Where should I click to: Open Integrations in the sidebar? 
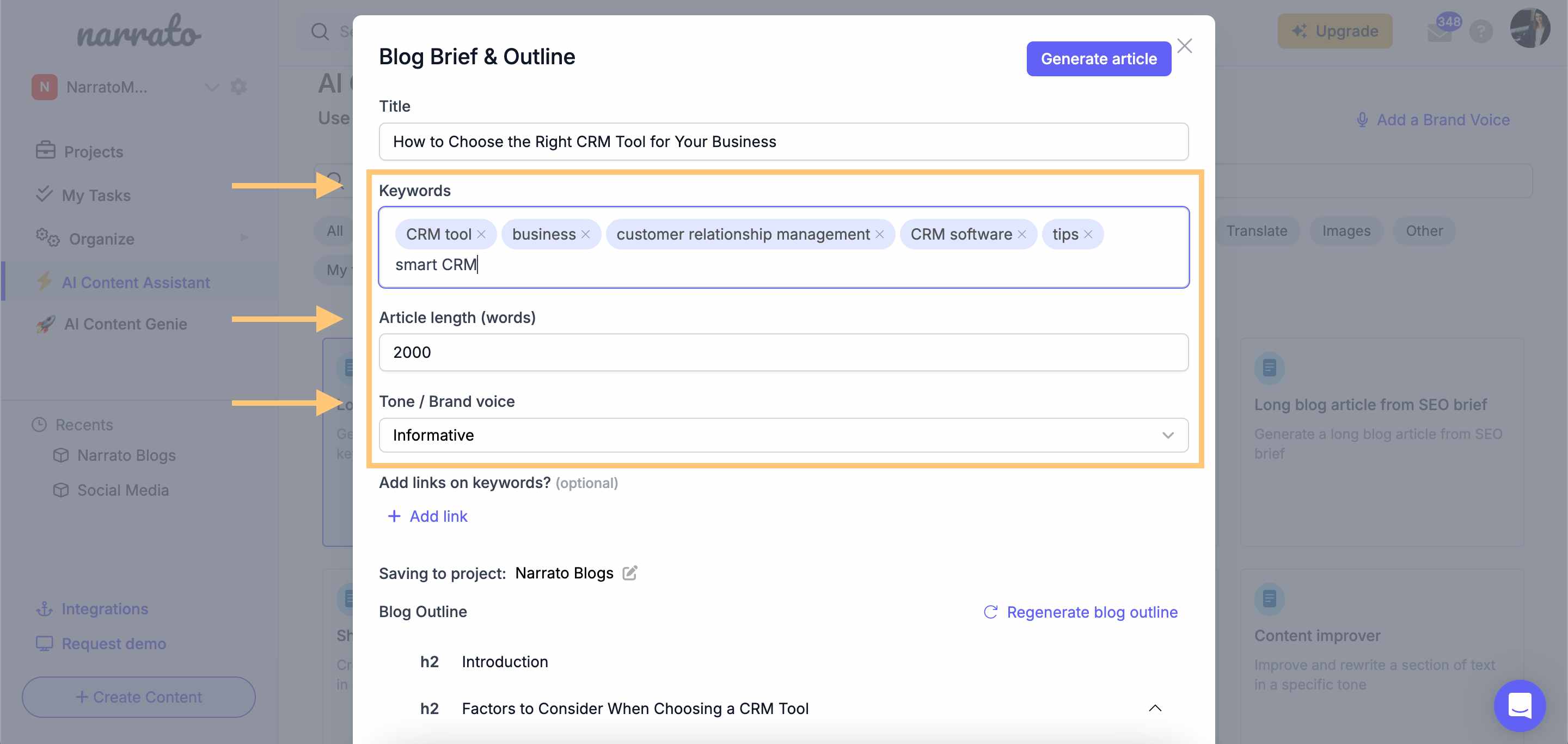(x=93, y=608)
